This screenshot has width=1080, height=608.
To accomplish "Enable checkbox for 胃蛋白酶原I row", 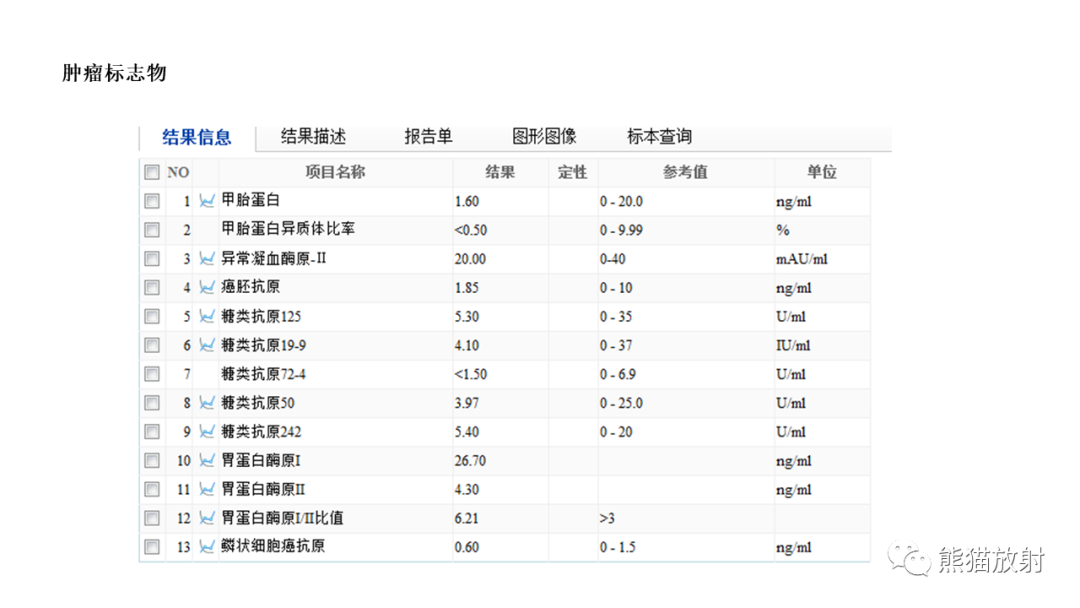I will 152,461.
